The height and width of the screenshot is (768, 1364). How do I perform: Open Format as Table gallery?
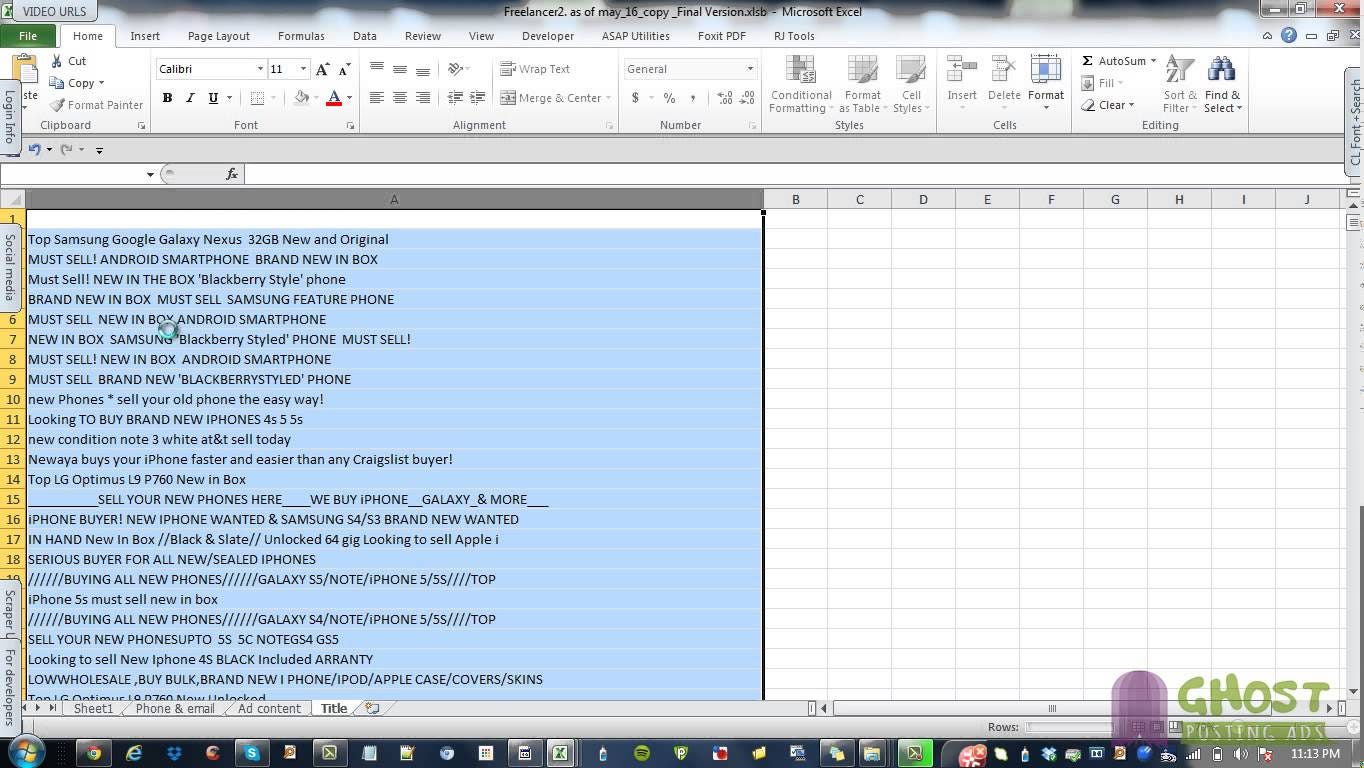pyautogui.click(x=862, y=85)
